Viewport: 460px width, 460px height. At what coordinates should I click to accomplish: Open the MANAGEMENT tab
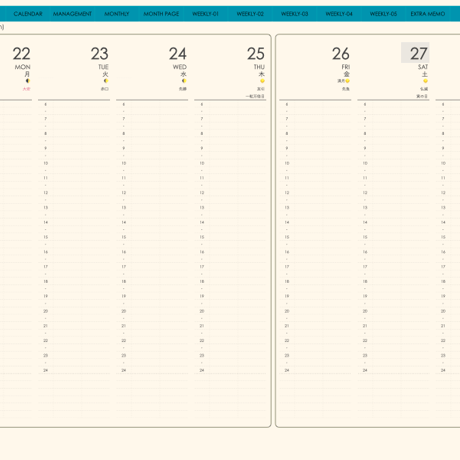point(72,14)
